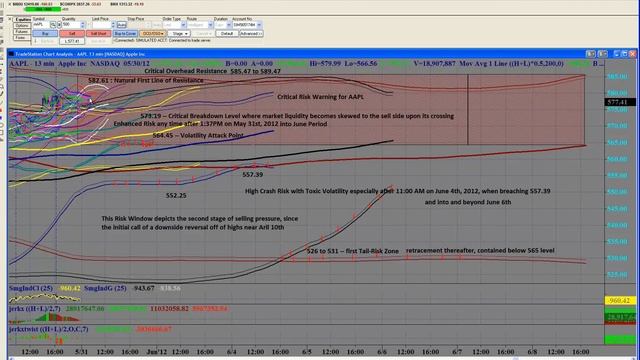Click the red Sell button

pos(72,33)
